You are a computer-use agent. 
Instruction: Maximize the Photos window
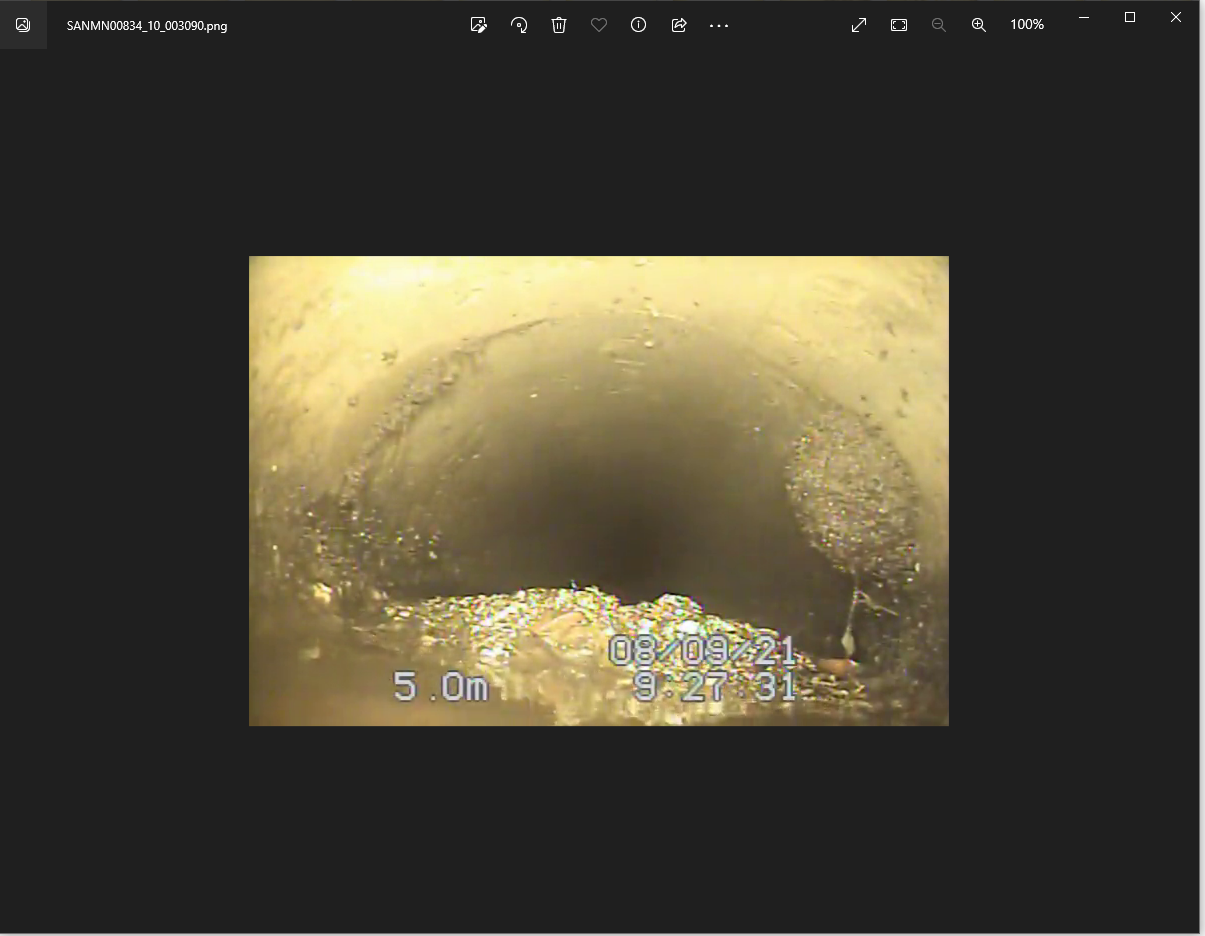(1130, 17)
